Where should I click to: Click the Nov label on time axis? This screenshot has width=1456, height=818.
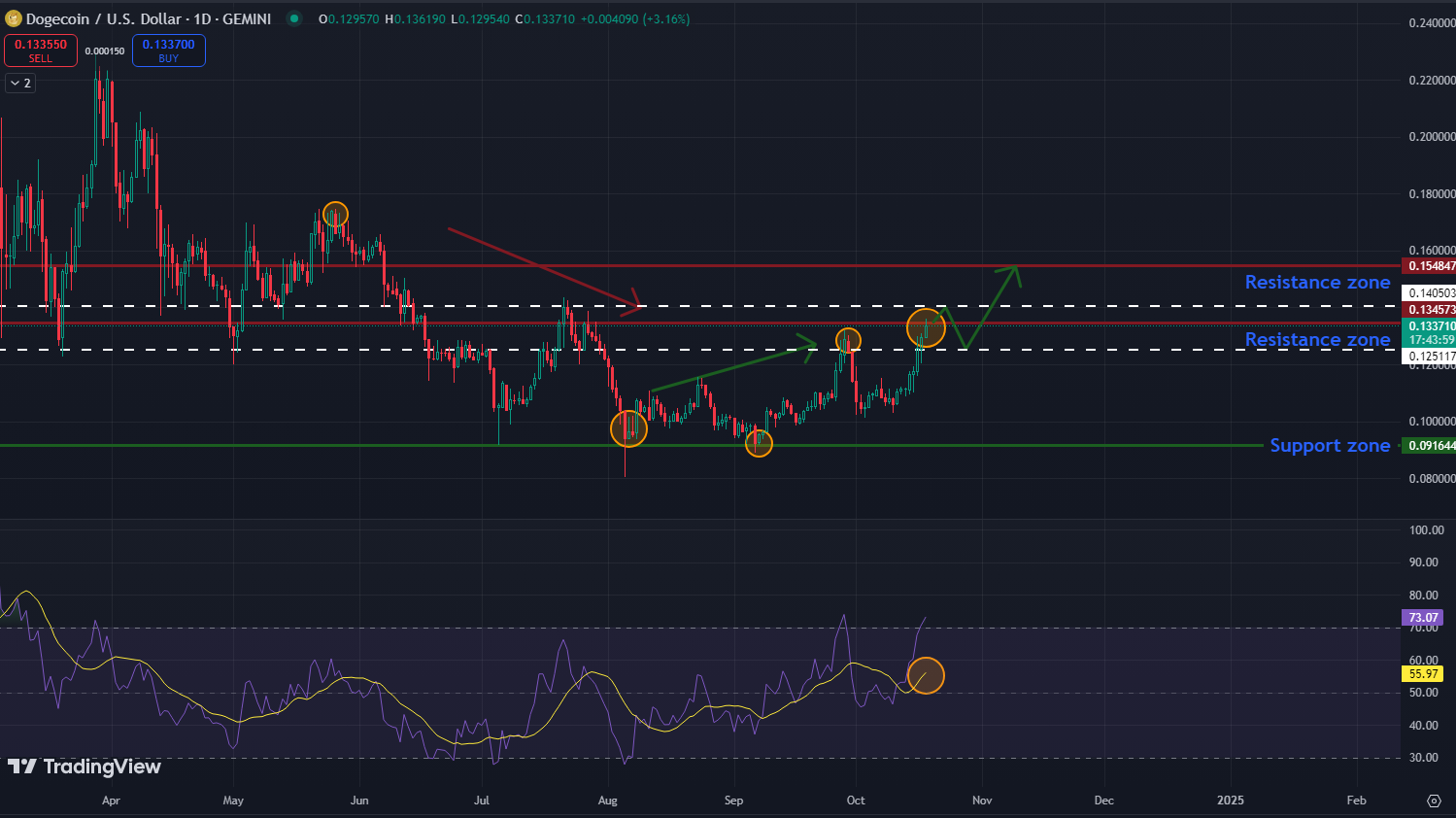[x=982, y=801]
